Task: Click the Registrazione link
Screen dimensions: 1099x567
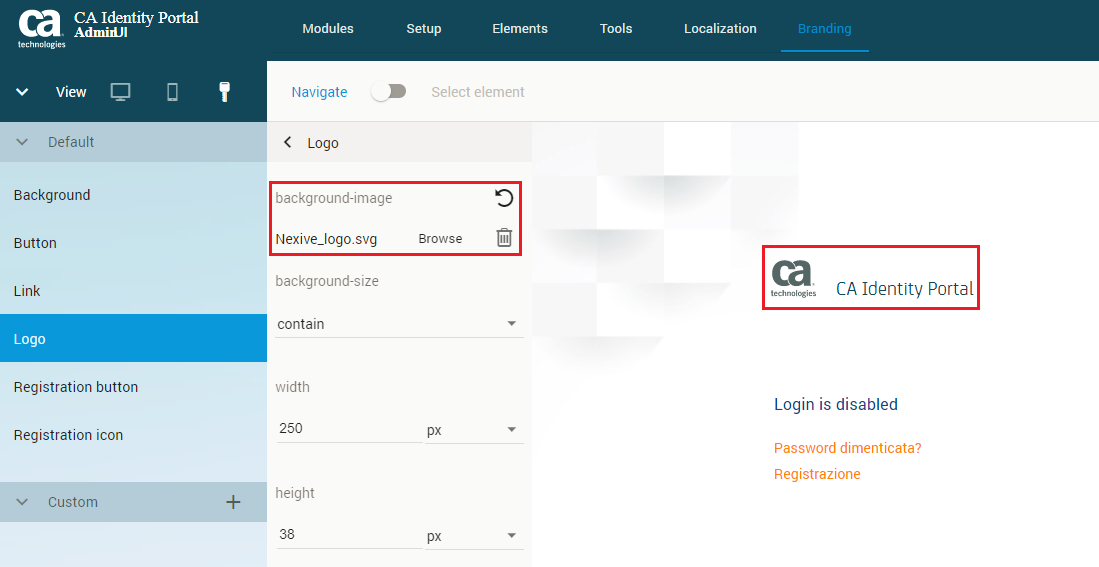Action: coord(817,474)
